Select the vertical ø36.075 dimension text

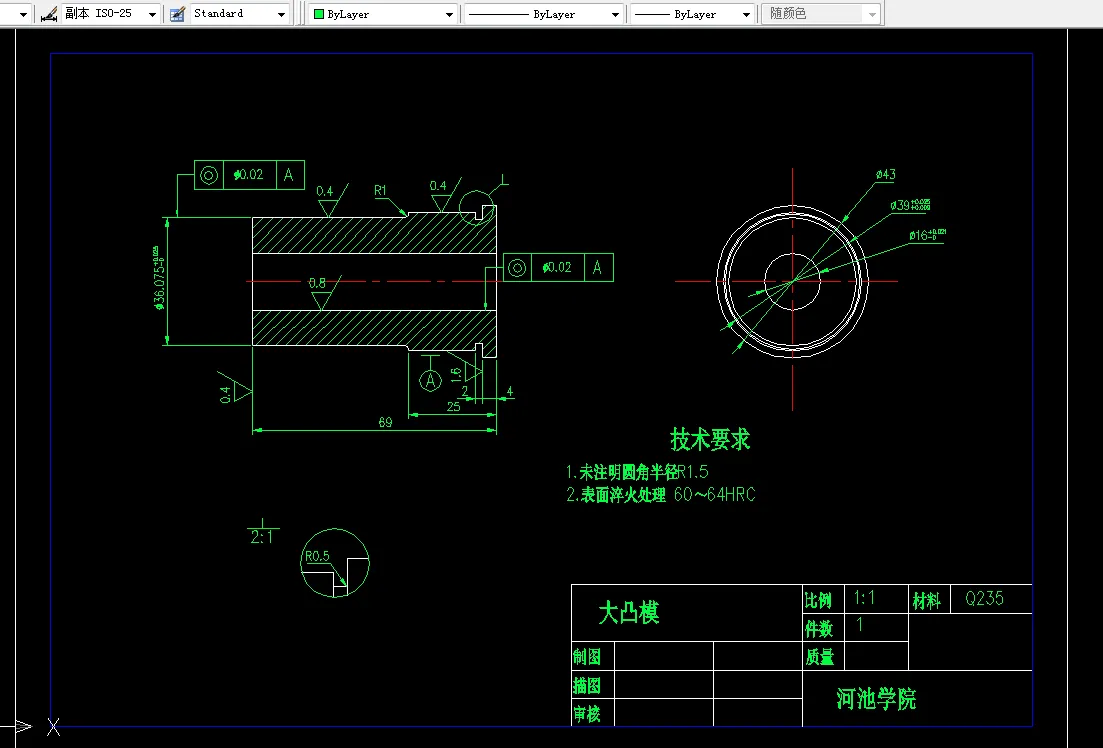159,278
